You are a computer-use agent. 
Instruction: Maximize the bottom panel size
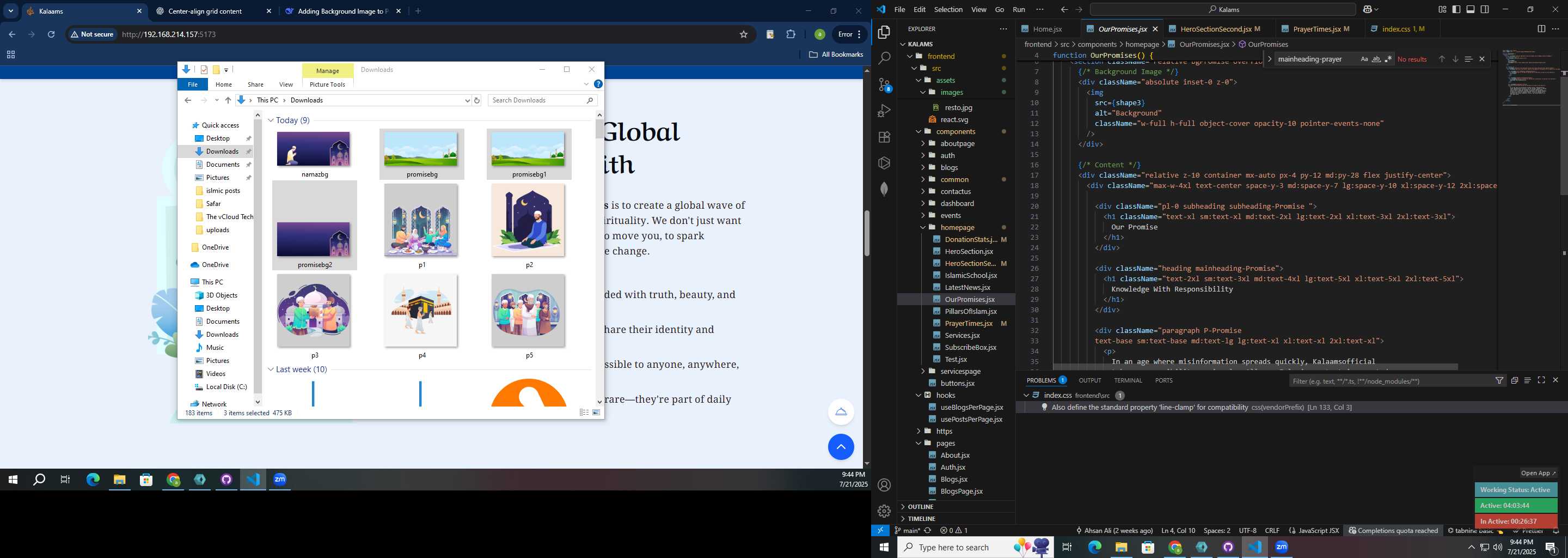click(1541, 380)
